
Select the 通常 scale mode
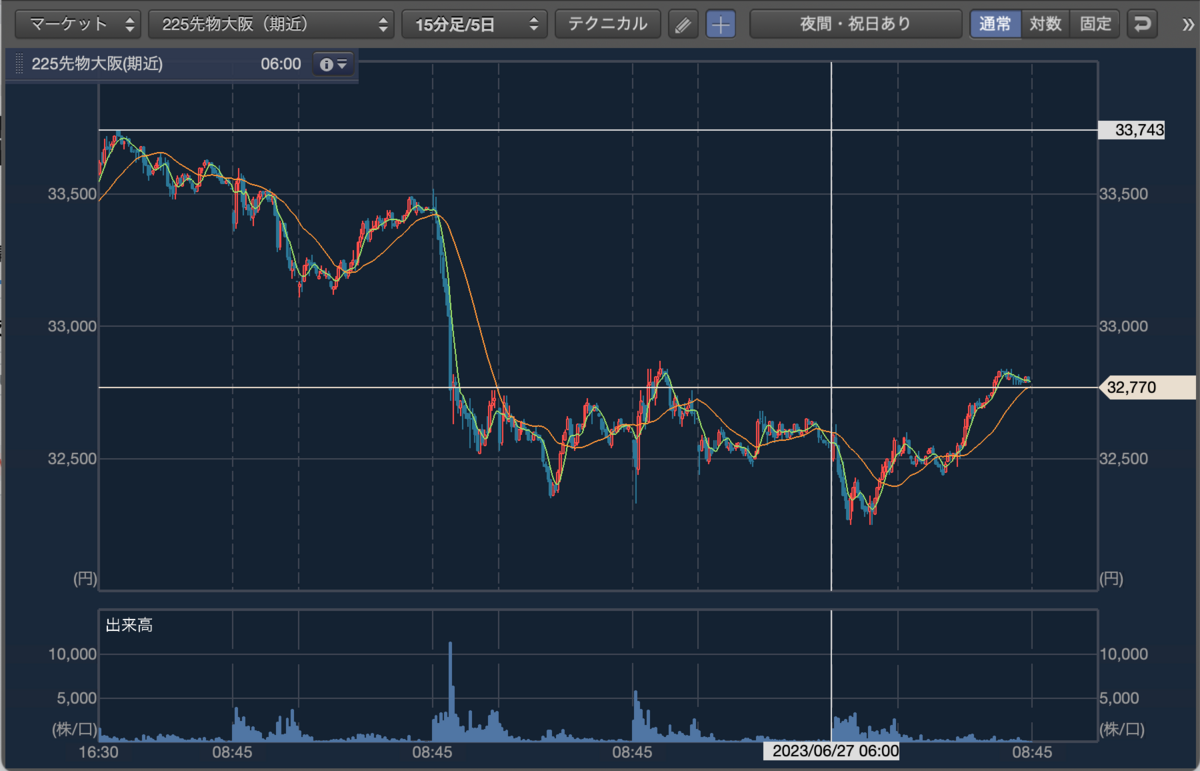[x=995, y=24]
